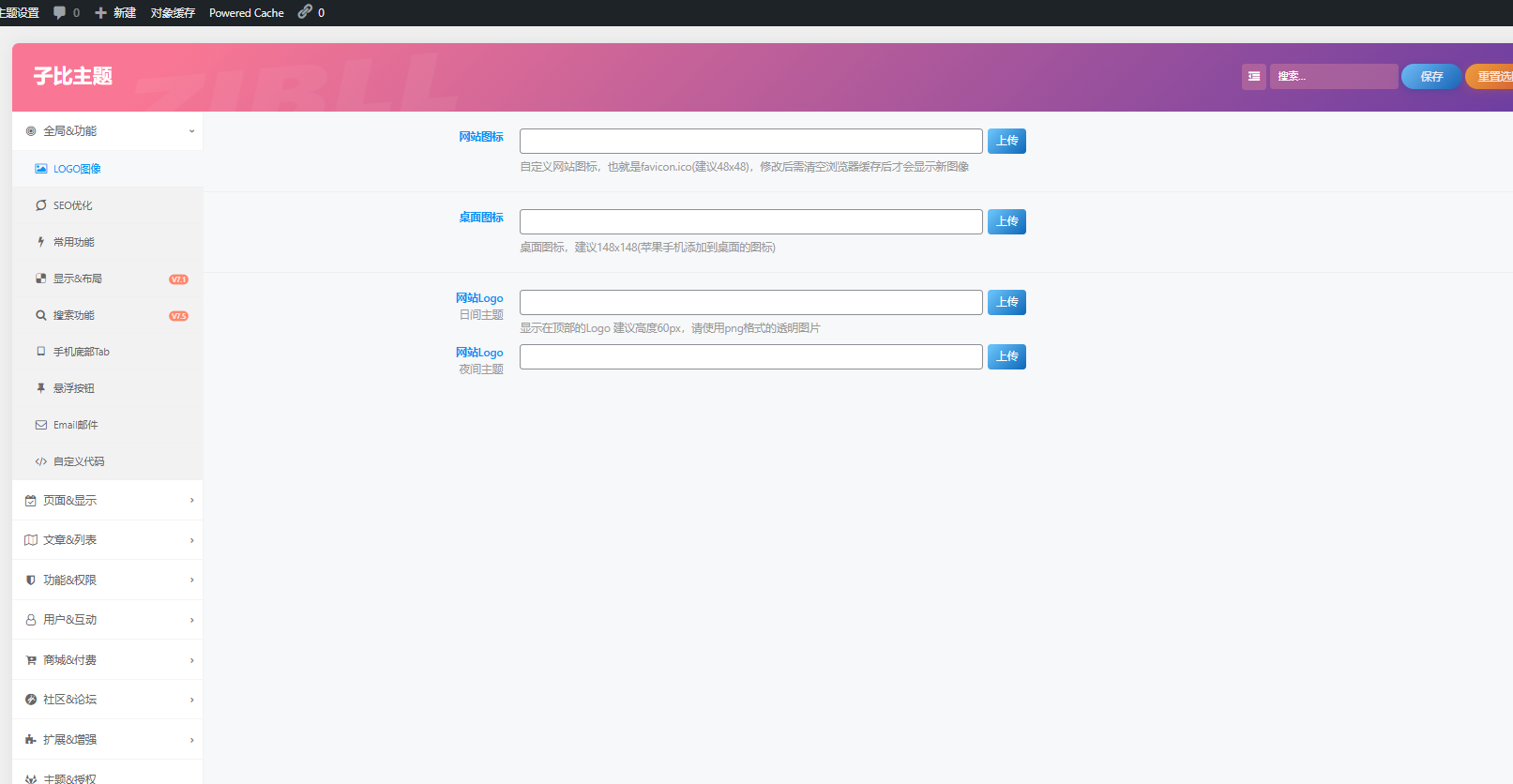Click the V7.1 badge on 显示&布局
Viewport: 1513px width, 784px height.
178,279
